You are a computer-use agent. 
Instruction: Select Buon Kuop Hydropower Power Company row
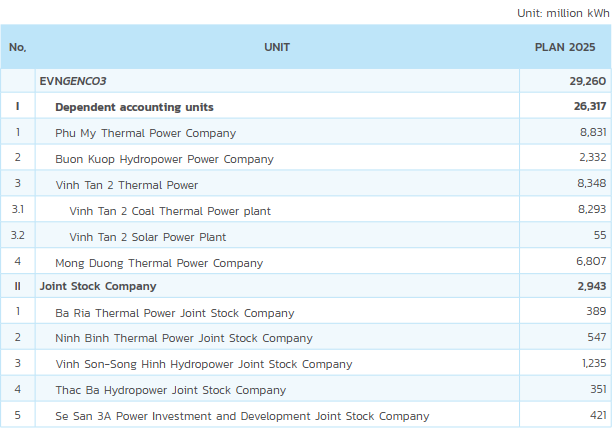click(306, 158)
